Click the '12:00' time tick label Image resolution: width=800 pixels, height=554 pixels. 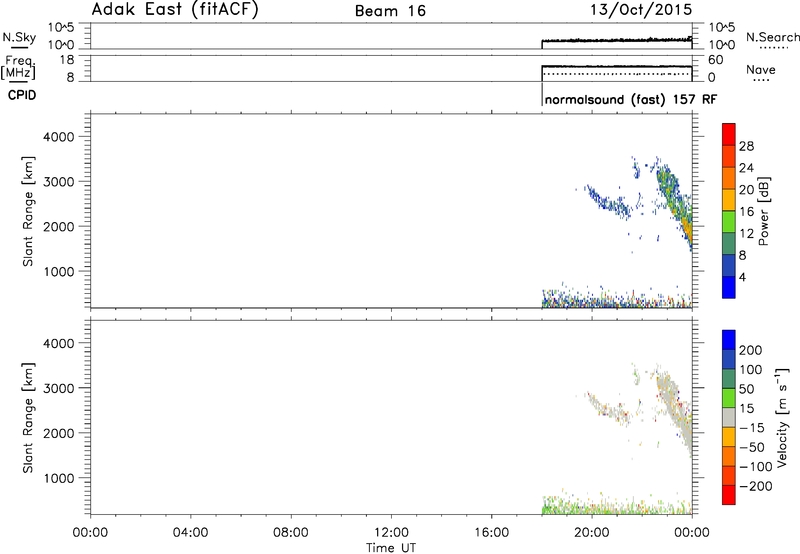[391, 533]
